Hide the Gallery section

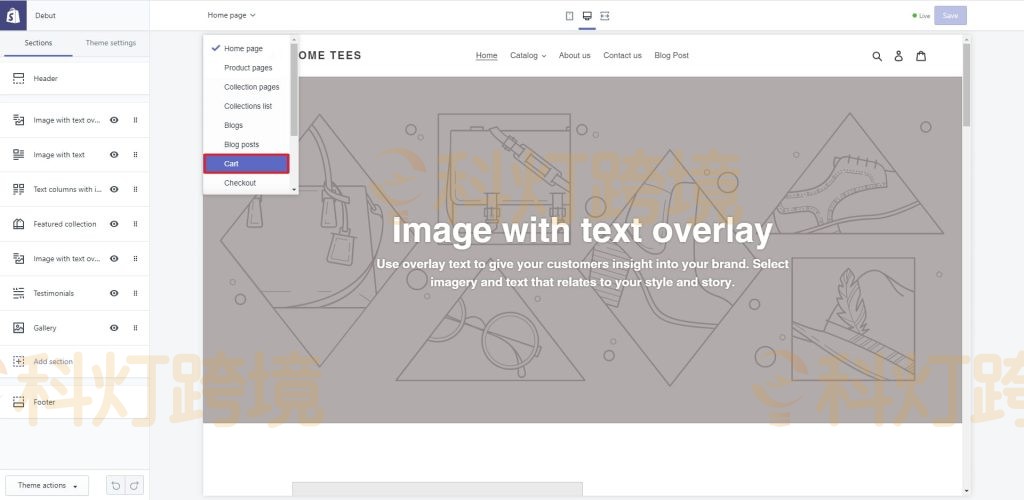point(114,328)
